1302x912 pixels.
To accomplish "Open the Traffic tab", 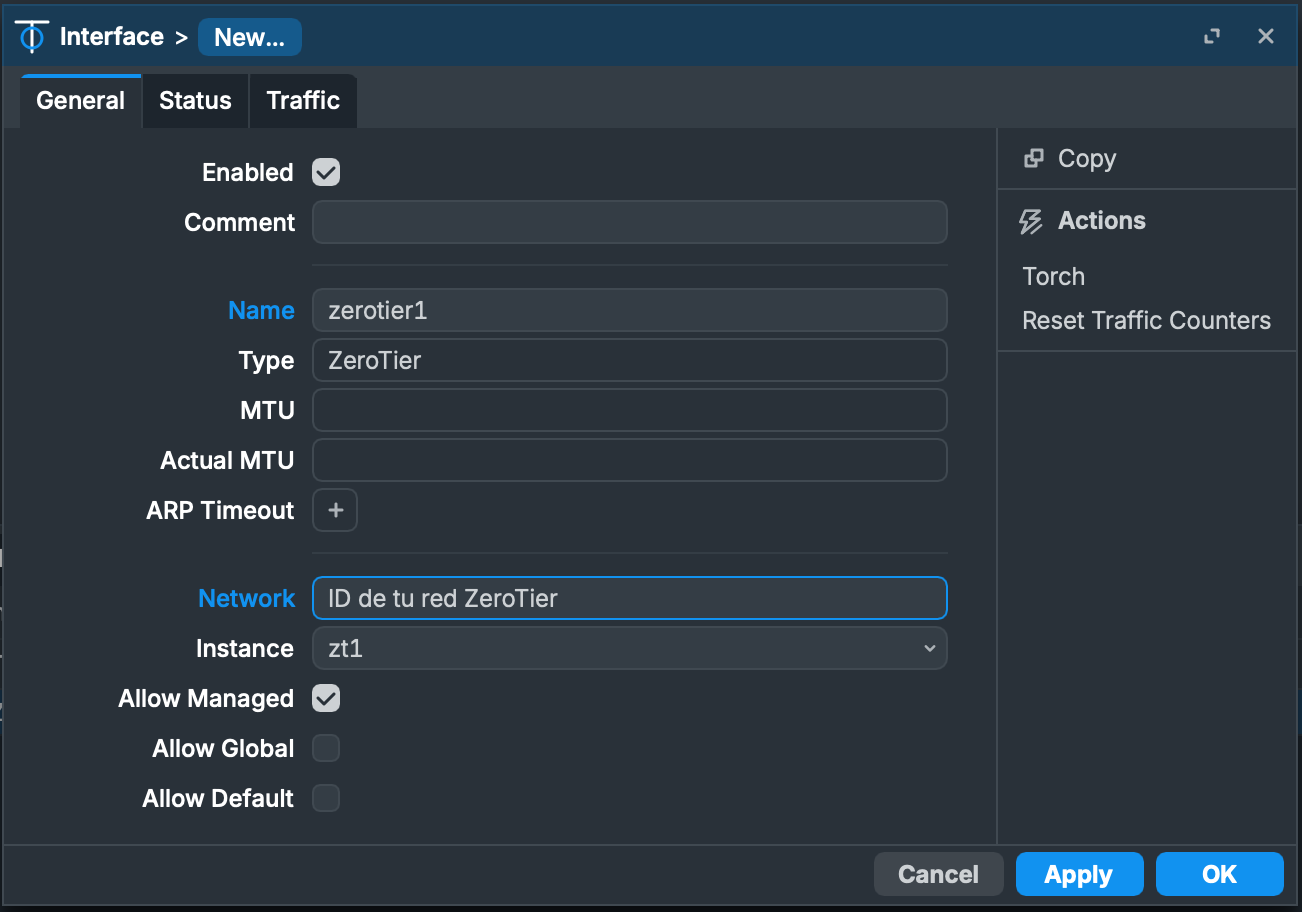I will (x=303, y=101).
